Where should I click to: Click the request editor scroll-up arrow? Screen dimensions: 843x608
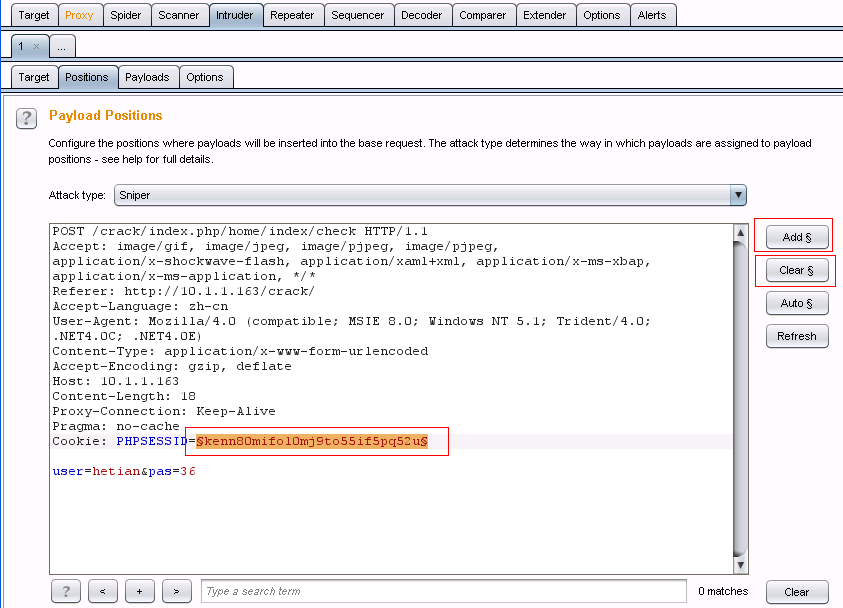(x=740, y=233)
